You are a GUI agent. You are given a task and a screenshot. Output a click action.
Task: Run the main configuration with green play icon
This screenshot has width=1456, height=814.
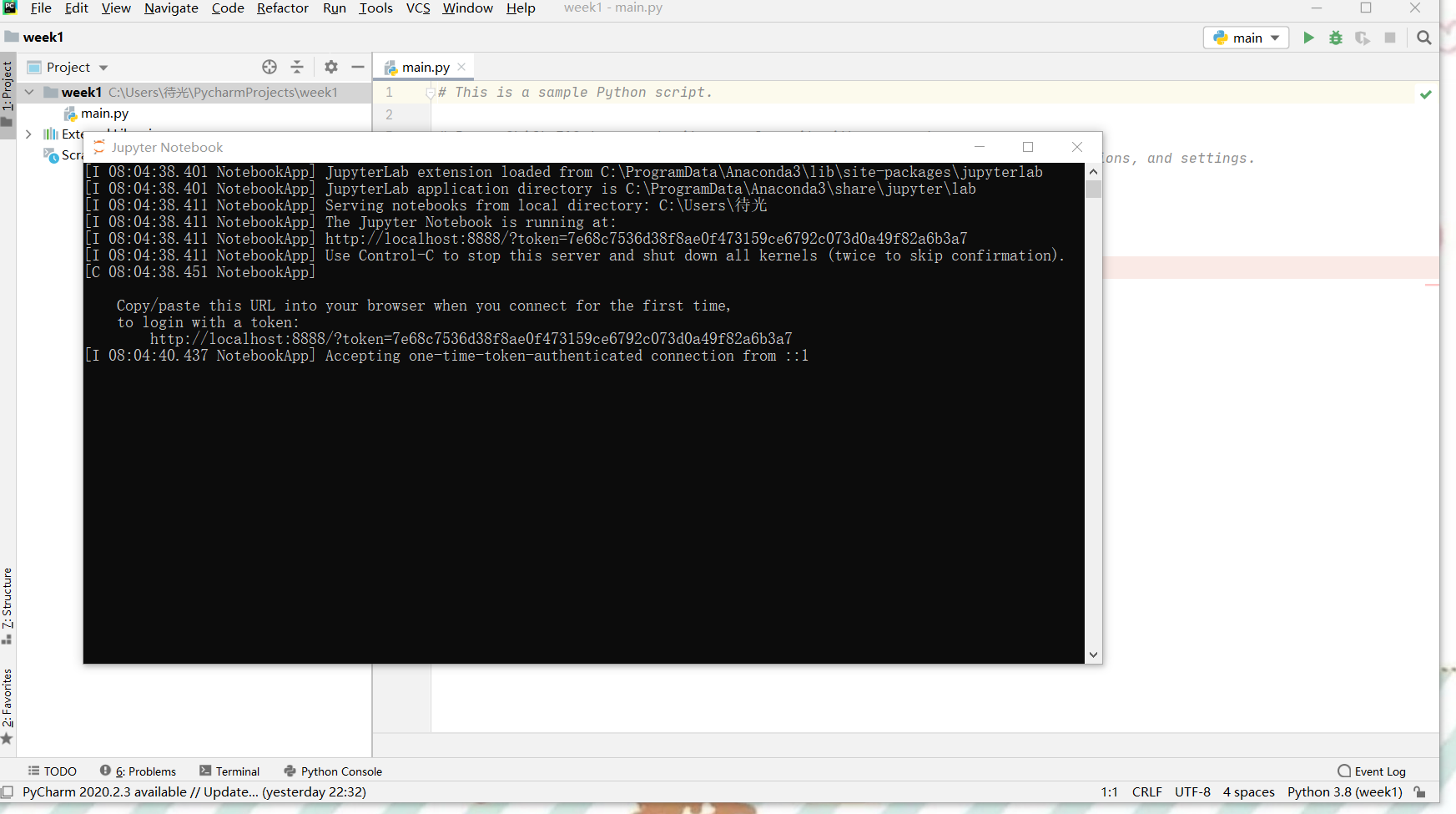click(x=1308, y=38)
